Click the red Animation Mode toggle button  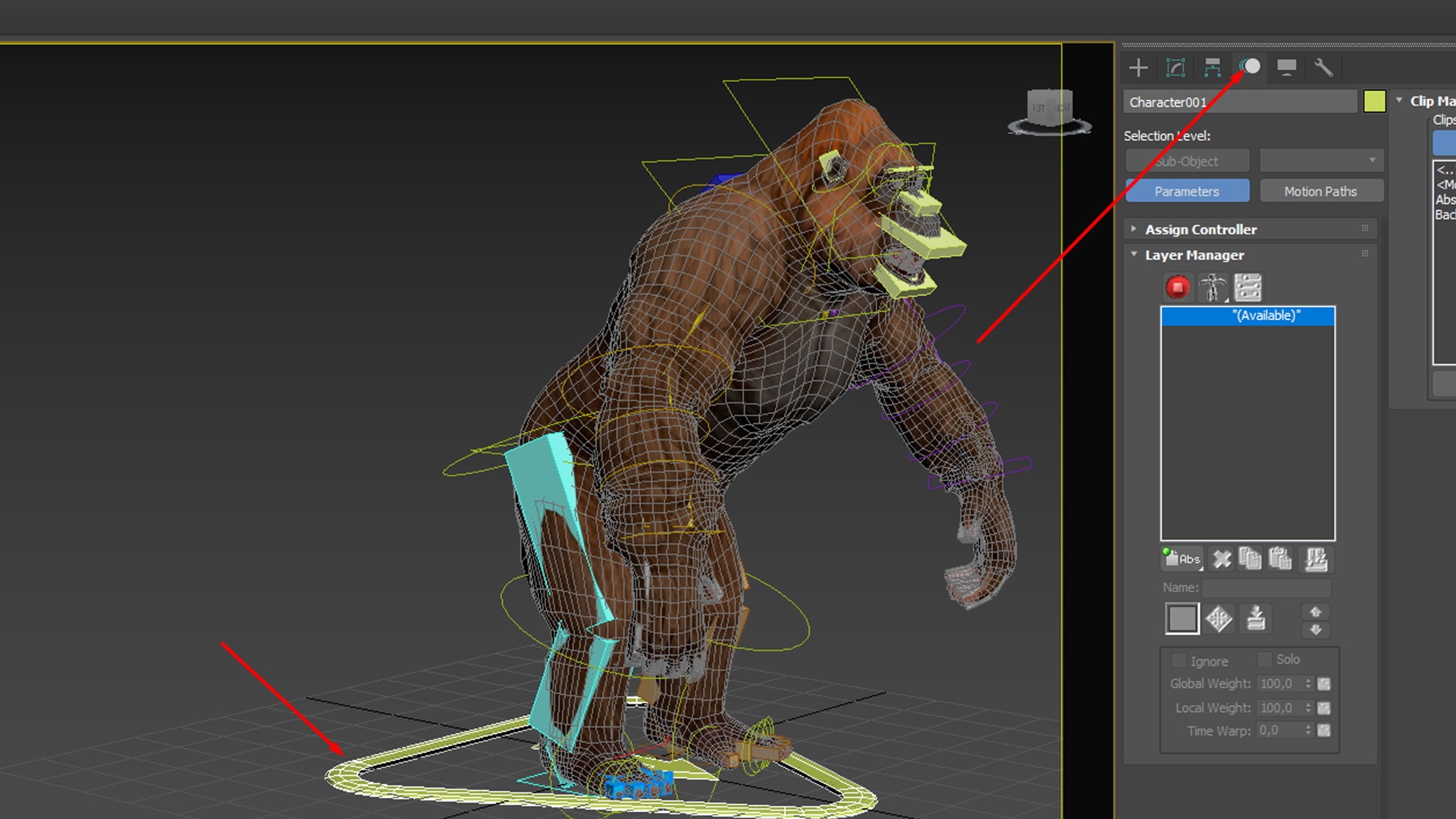1178,287
